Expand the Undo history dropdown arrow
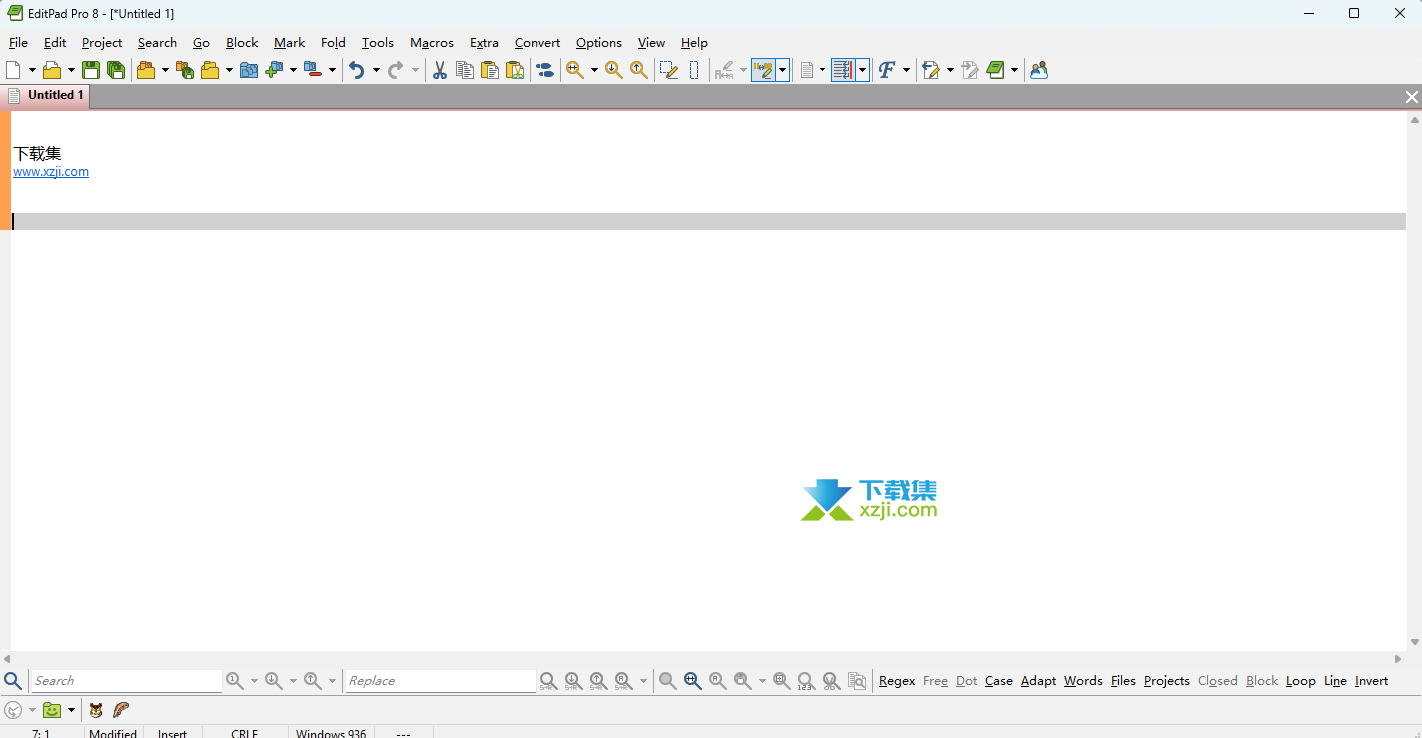 [x=376, y=70]
